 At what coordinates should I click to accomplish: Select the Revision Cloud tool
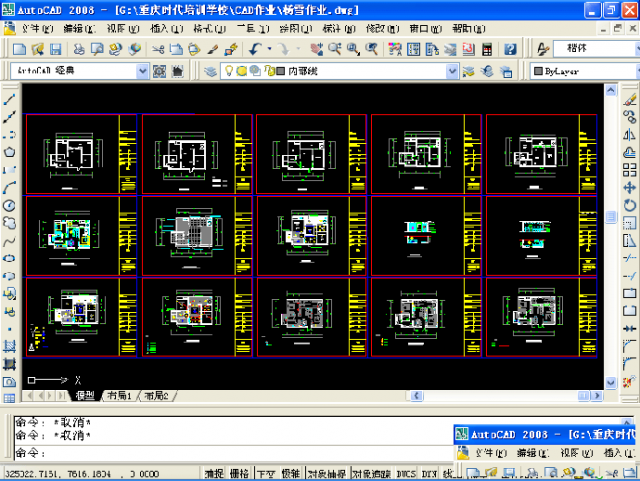pos(9,222)
